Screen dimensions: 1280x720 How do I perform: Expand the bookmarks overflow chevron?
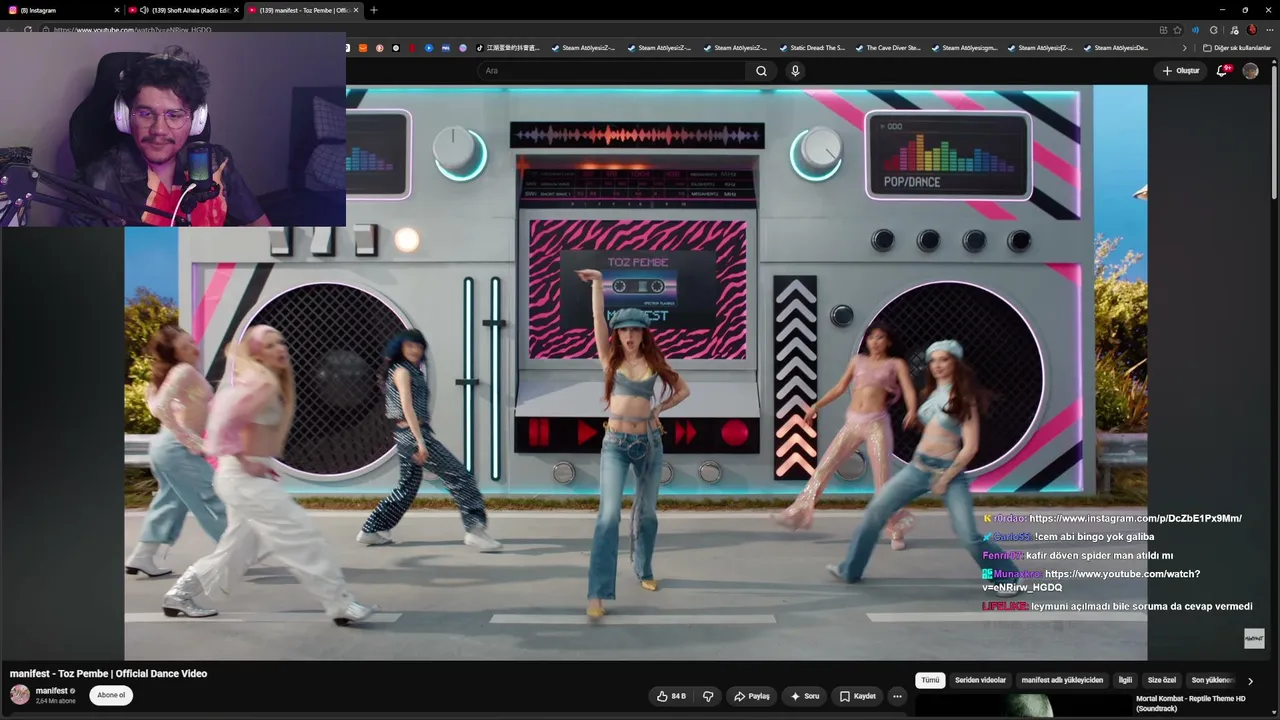point(1185,48)
